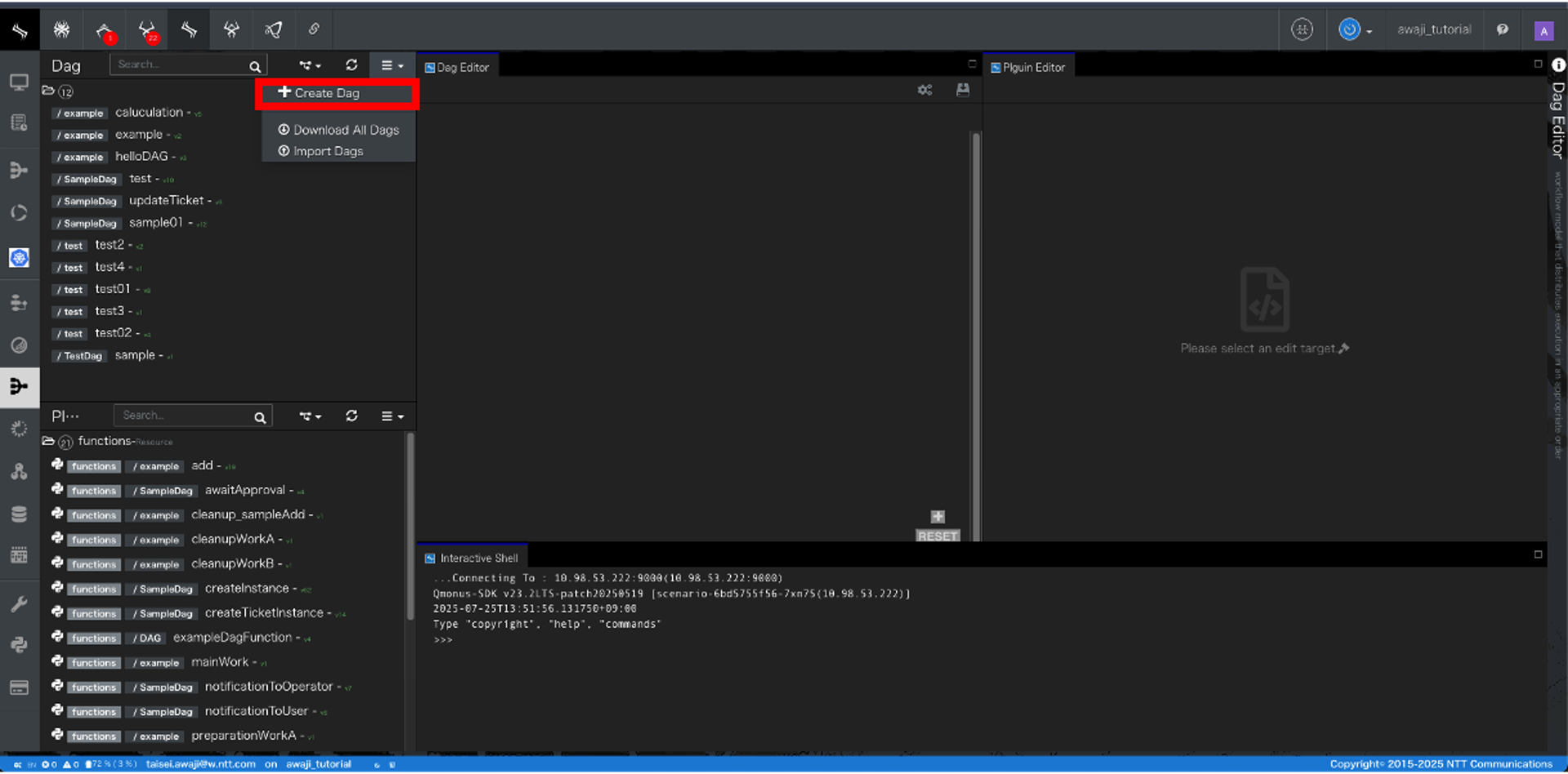Click the help question mark icon
This screenshot has width=1568, height=774.
coord(1502,29)
